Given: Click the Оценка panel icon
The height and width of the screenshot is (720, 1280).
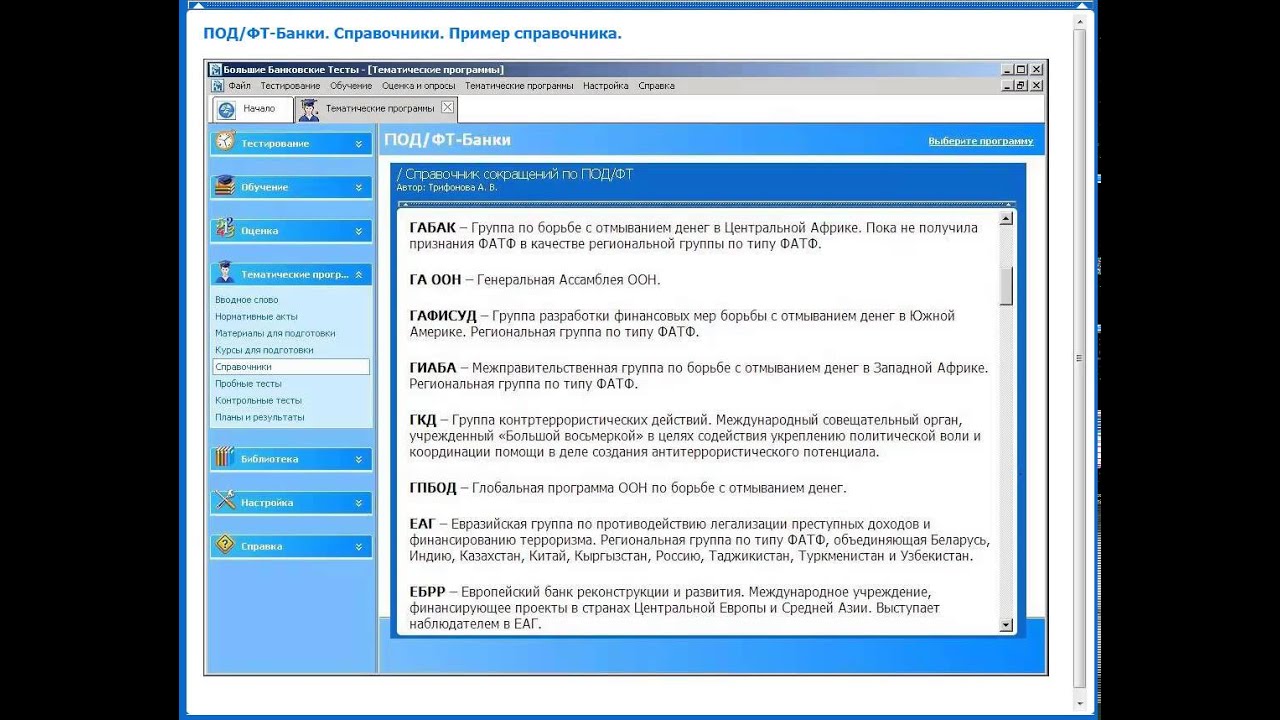Looking at the screenshot, I should pyautogui.click(x=225, y=229).
